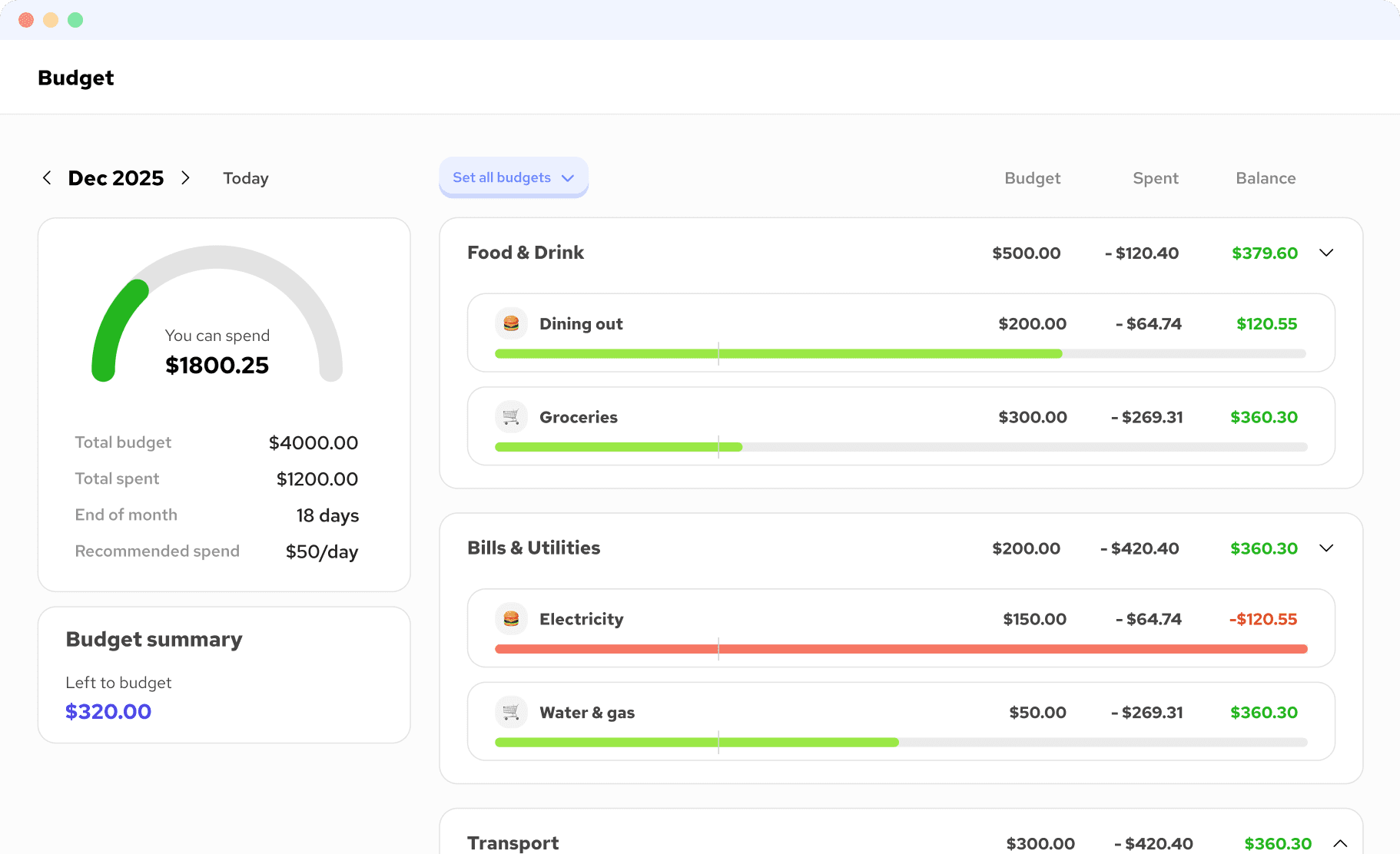Go to the previous month with the left arrow

(47, 177)
